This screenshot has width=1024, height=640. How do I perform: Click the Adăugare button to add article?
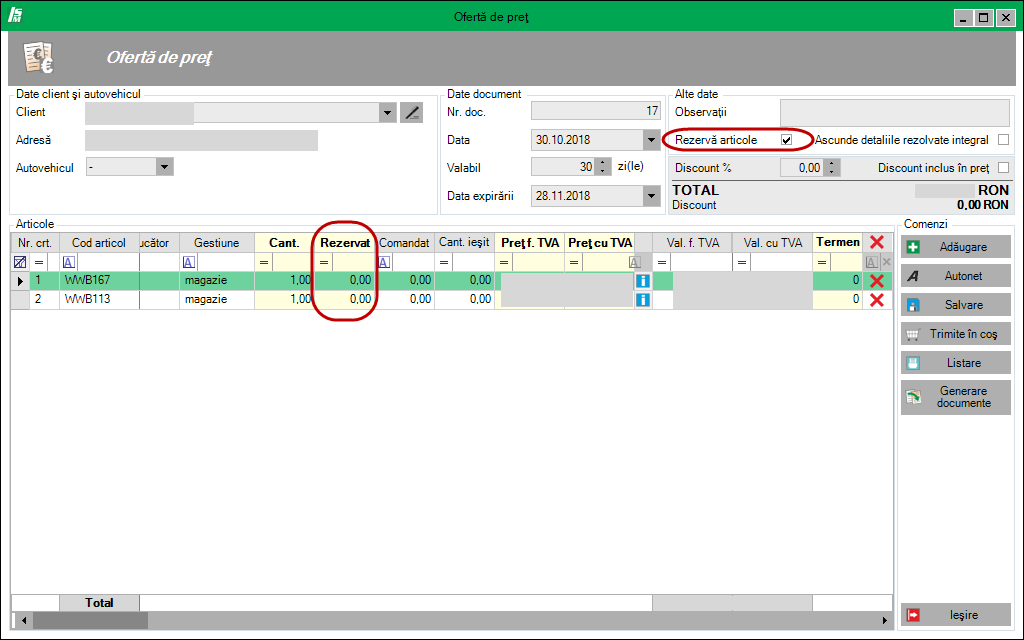pyautogui.click(x=955, y=247)
